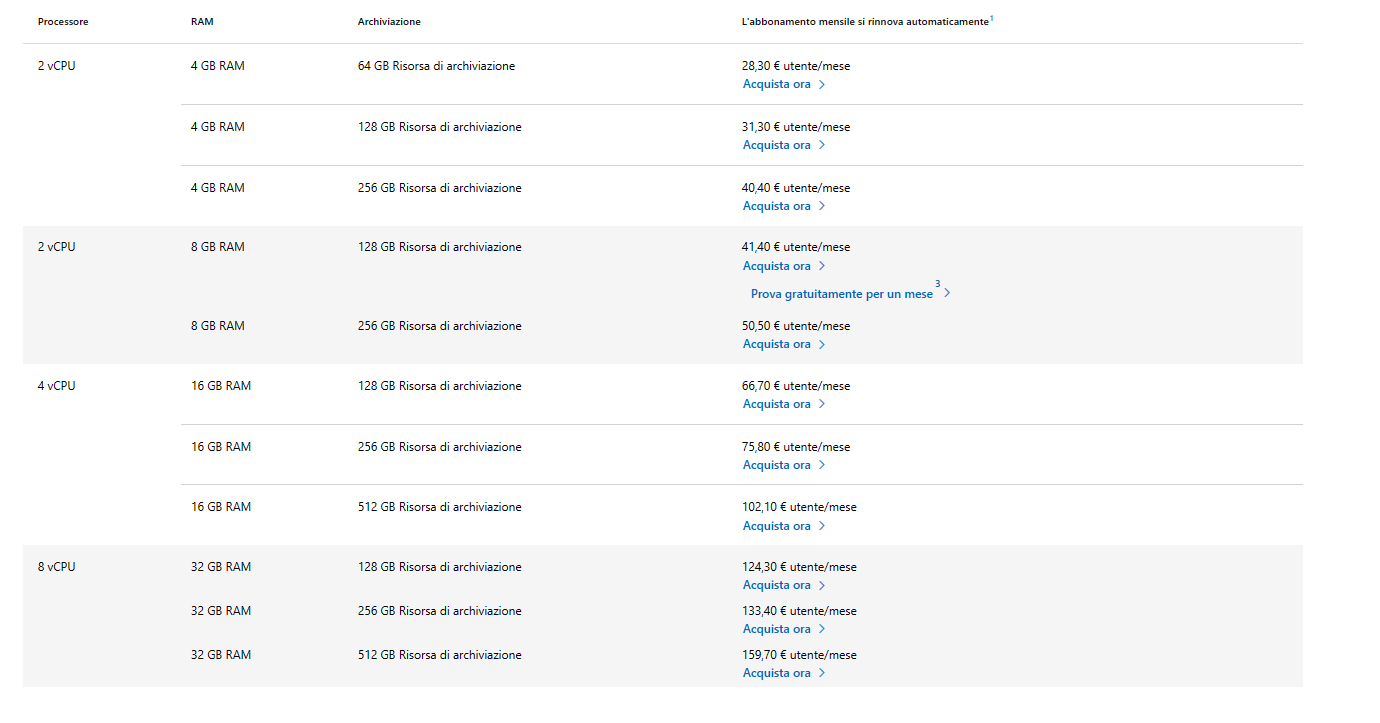
Task: Click Acquista ora for 28,30 € plan
Action: pos(776,84)
